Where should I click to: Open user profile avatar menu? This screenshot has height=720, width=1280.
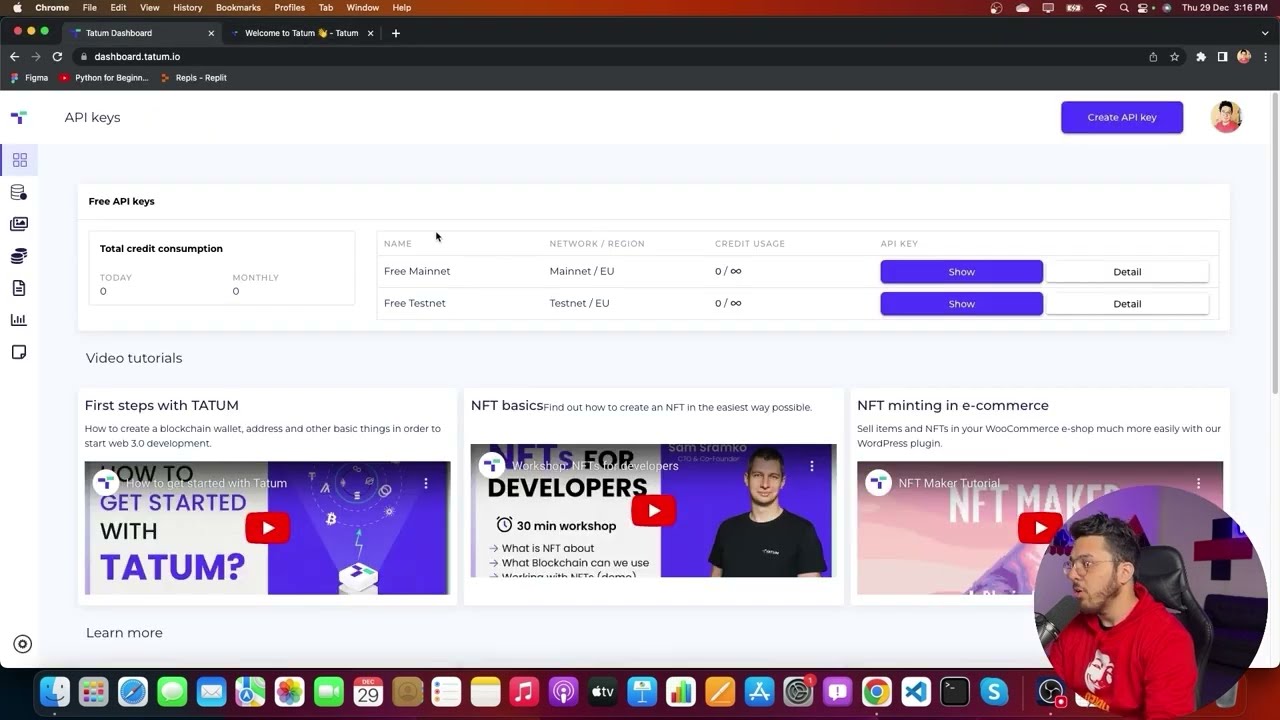pyautogui.click(x=1226, y=117)
